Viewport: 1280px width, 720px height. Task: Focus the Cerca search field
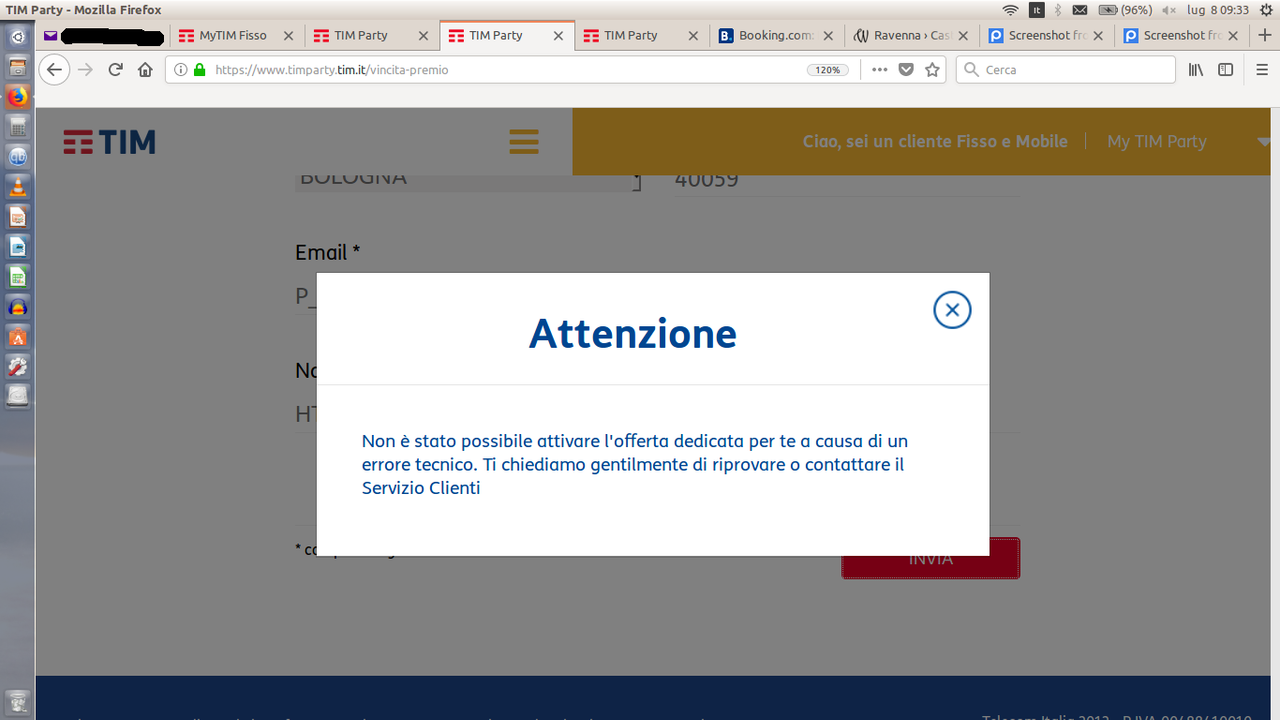1066,70
